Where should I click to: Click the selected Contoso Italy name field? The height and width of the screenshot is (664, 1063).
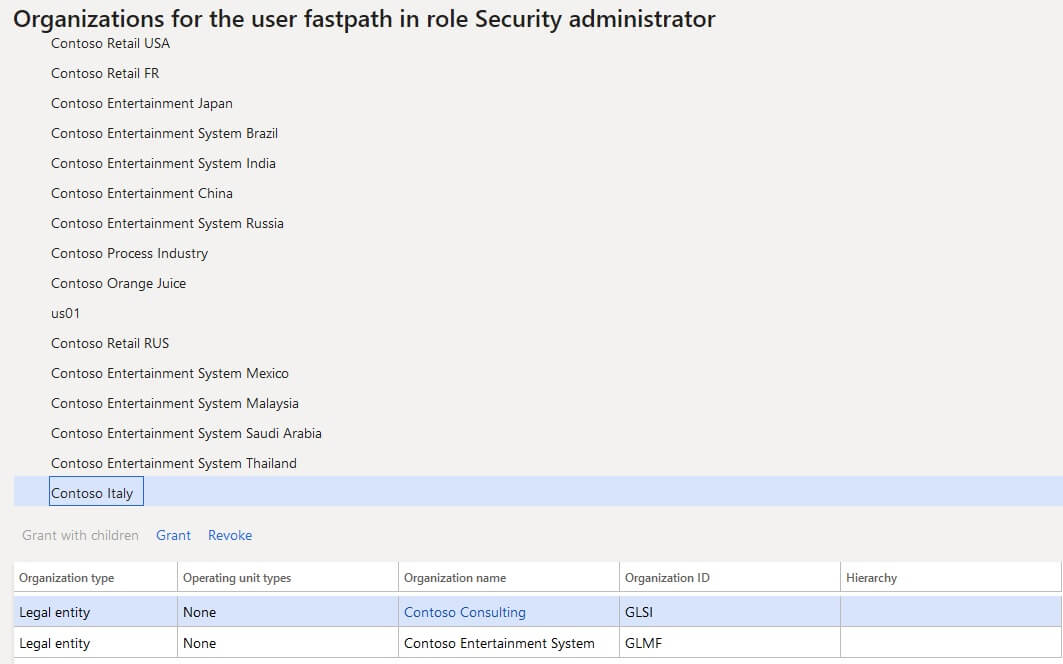tap(96, 491)
